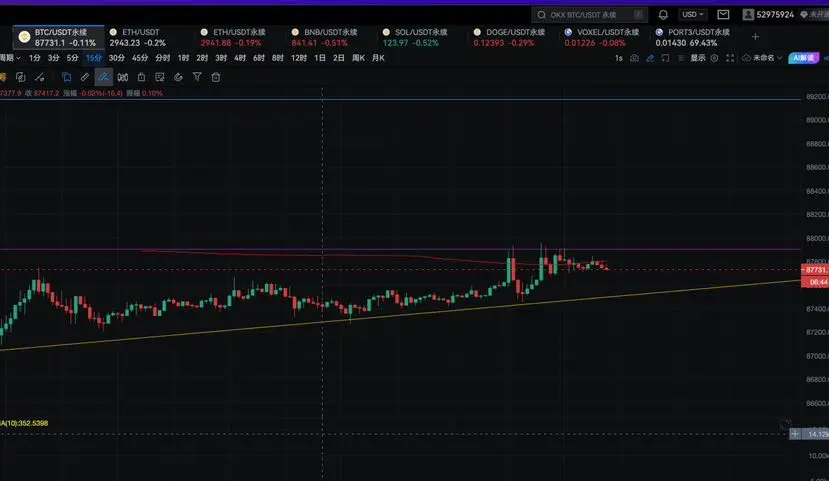Open the USD currency dropdown
Image resolution: width=829 pixels, height=481 pixels.
(693, 14)
